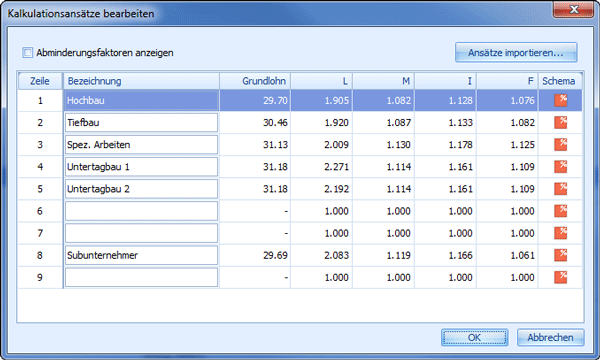
Task: Select row number 4 cell
Action: [40, 167]
